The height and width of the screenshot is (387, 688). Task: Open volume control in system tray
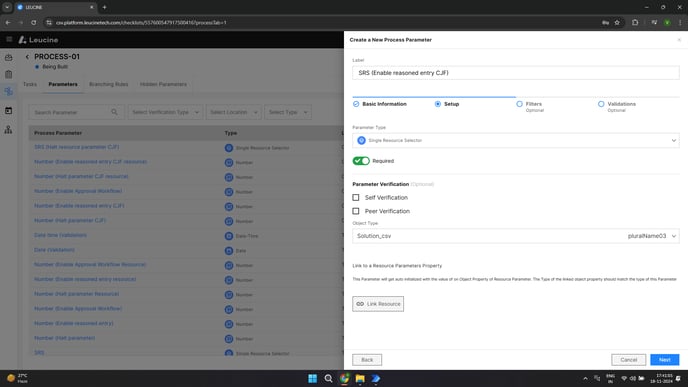tap(632, 378)
